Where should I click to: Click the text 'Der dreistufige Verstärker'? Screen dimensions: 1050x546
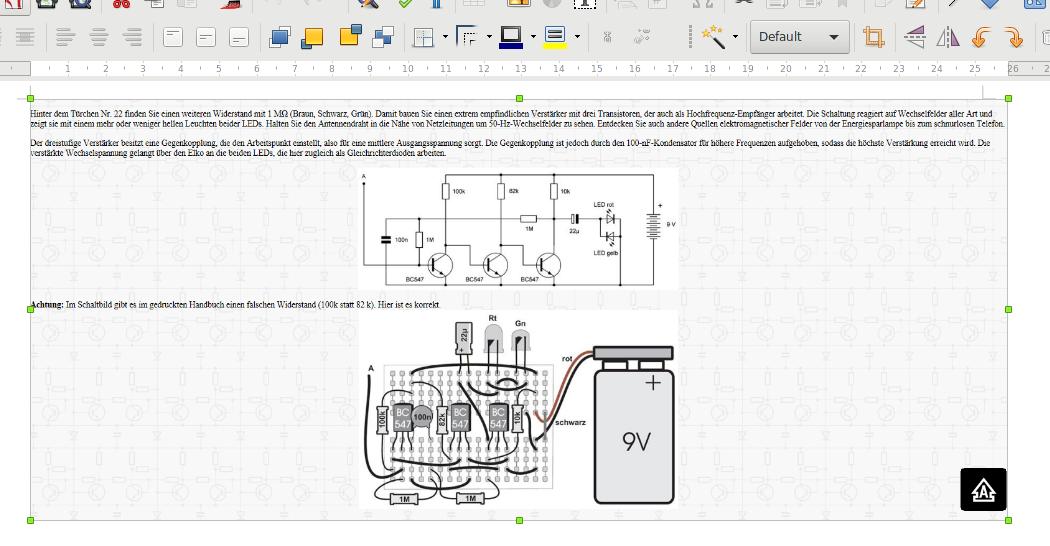[x=76, y=143]
